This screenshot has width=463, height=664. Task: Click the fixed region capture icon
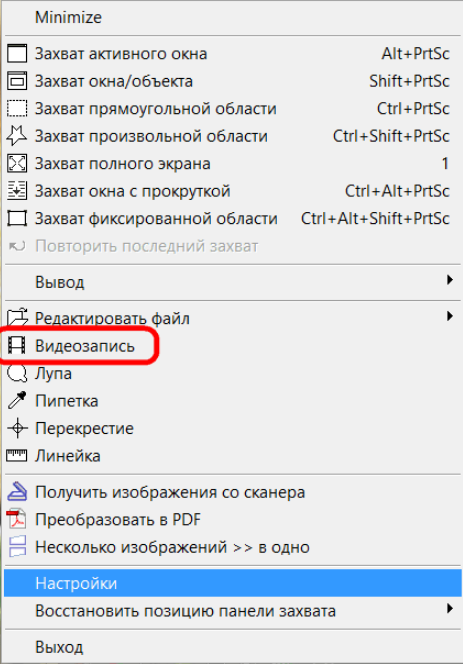[x=17, y=219]
